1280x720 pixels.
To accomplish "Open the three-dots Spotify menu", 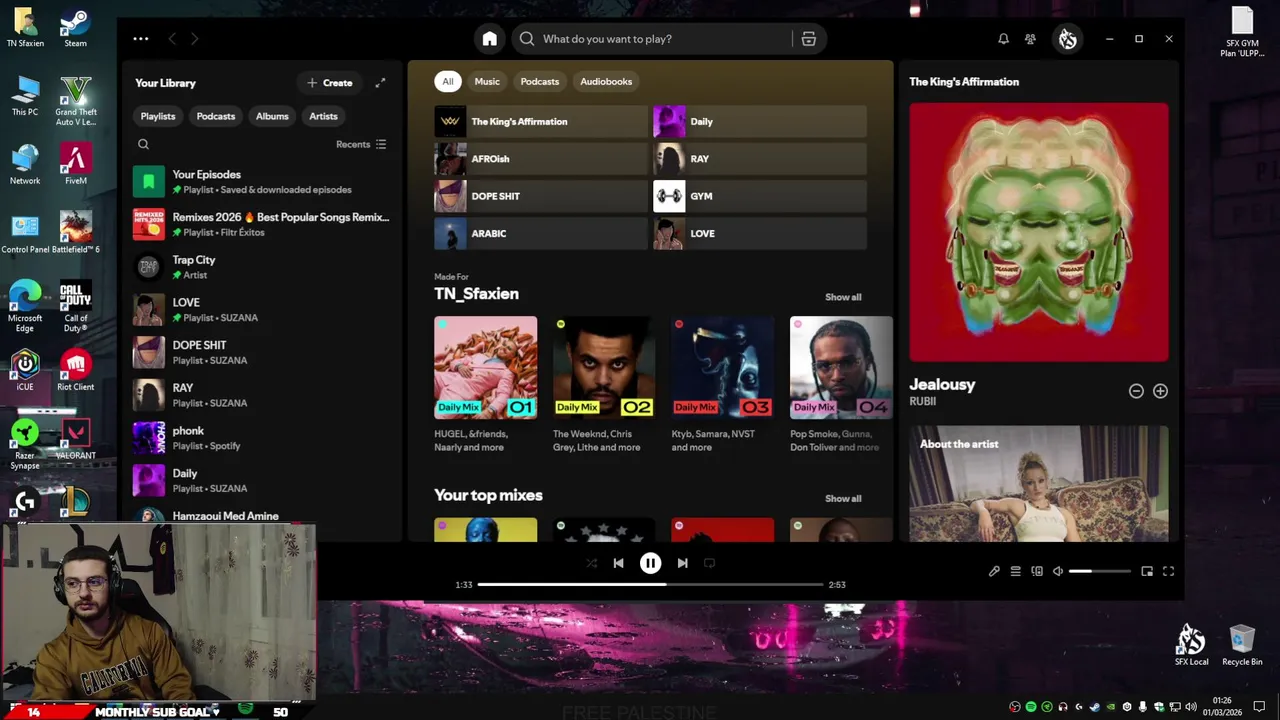I will [141, 39].
